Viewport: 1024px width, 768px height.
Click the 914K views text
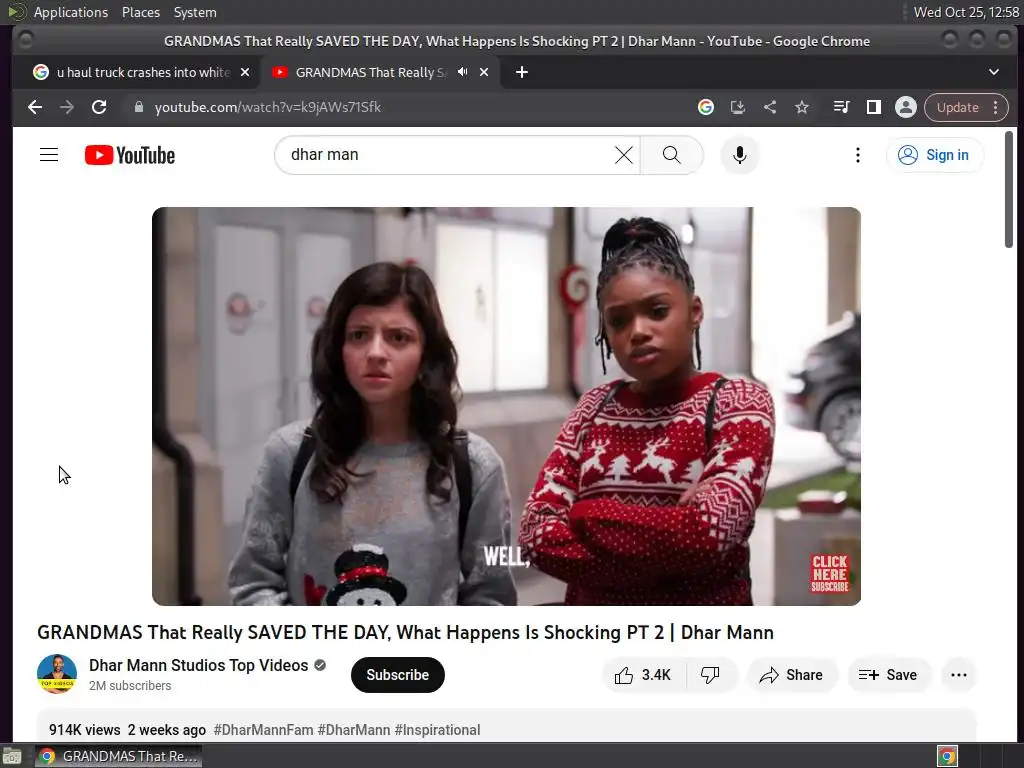(85, 730)
